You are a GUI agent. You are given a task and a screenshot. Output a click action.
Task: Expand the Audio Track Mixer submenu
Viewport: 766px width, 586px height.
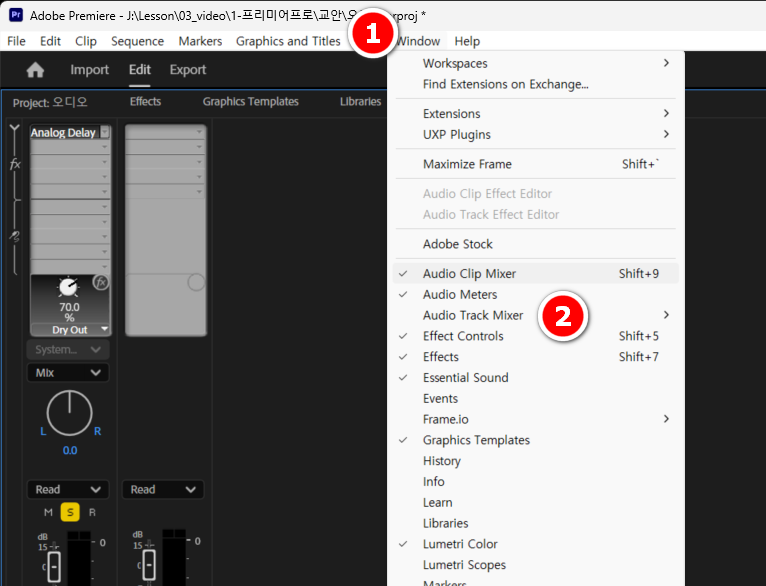click(x=535, y=315)
